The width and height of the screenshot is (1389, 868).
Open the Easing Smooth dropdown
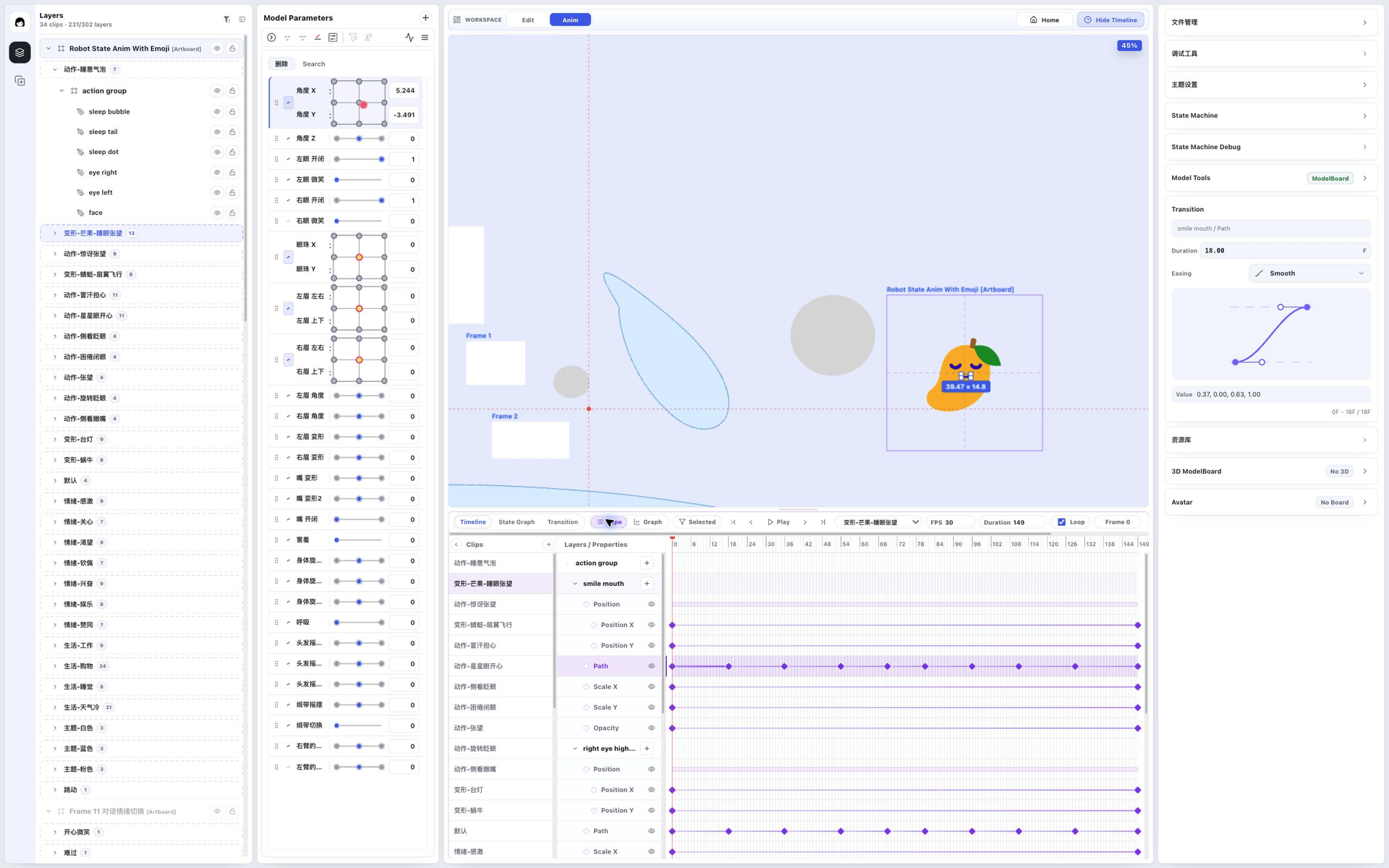1309,273
